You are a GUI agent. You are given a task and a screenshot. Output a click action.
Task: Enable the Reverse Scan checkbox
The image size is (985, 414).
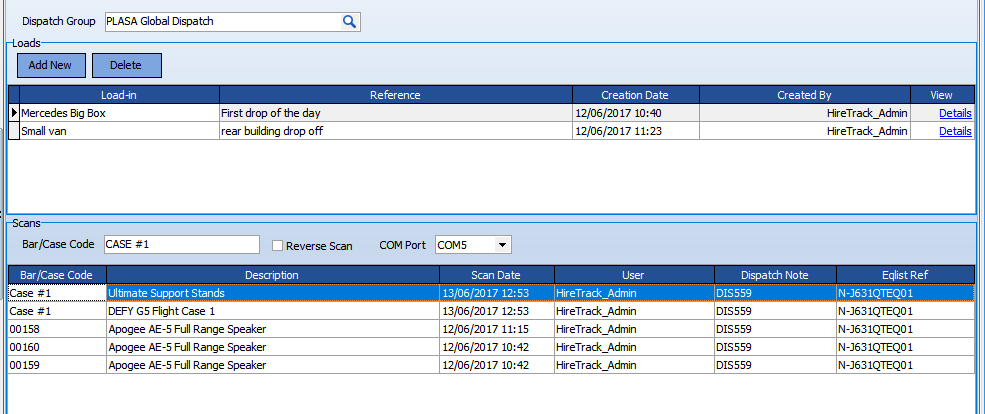[279, 245]
